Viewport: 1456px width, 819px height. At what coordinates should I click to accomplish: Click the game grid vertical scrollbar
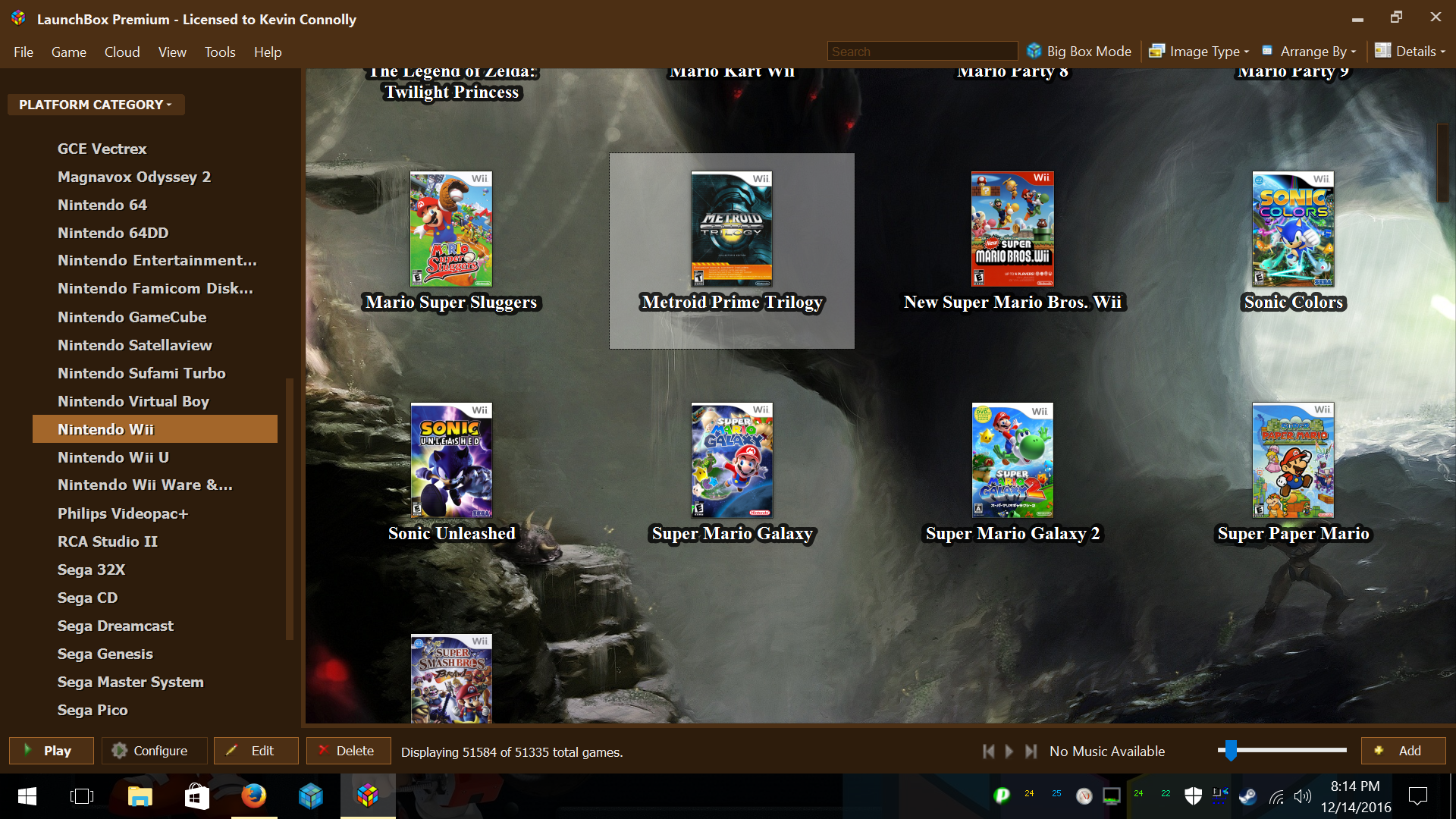click(x=1442, y=162)
